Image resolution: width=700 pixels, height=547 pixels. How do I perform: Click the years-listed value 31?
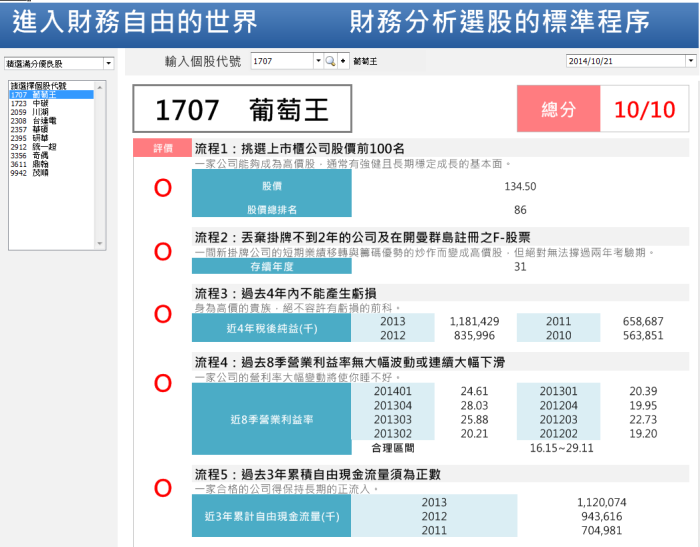pos(520,267)
